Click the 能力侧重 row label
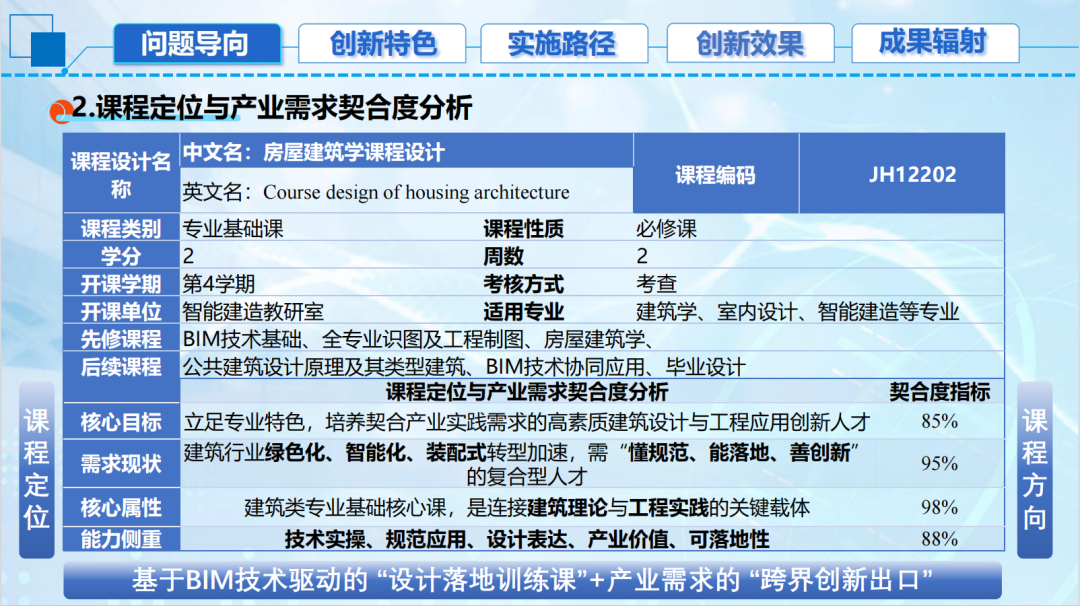The height and width of the screenshot is (606, 1080). (x=121, y=539)
